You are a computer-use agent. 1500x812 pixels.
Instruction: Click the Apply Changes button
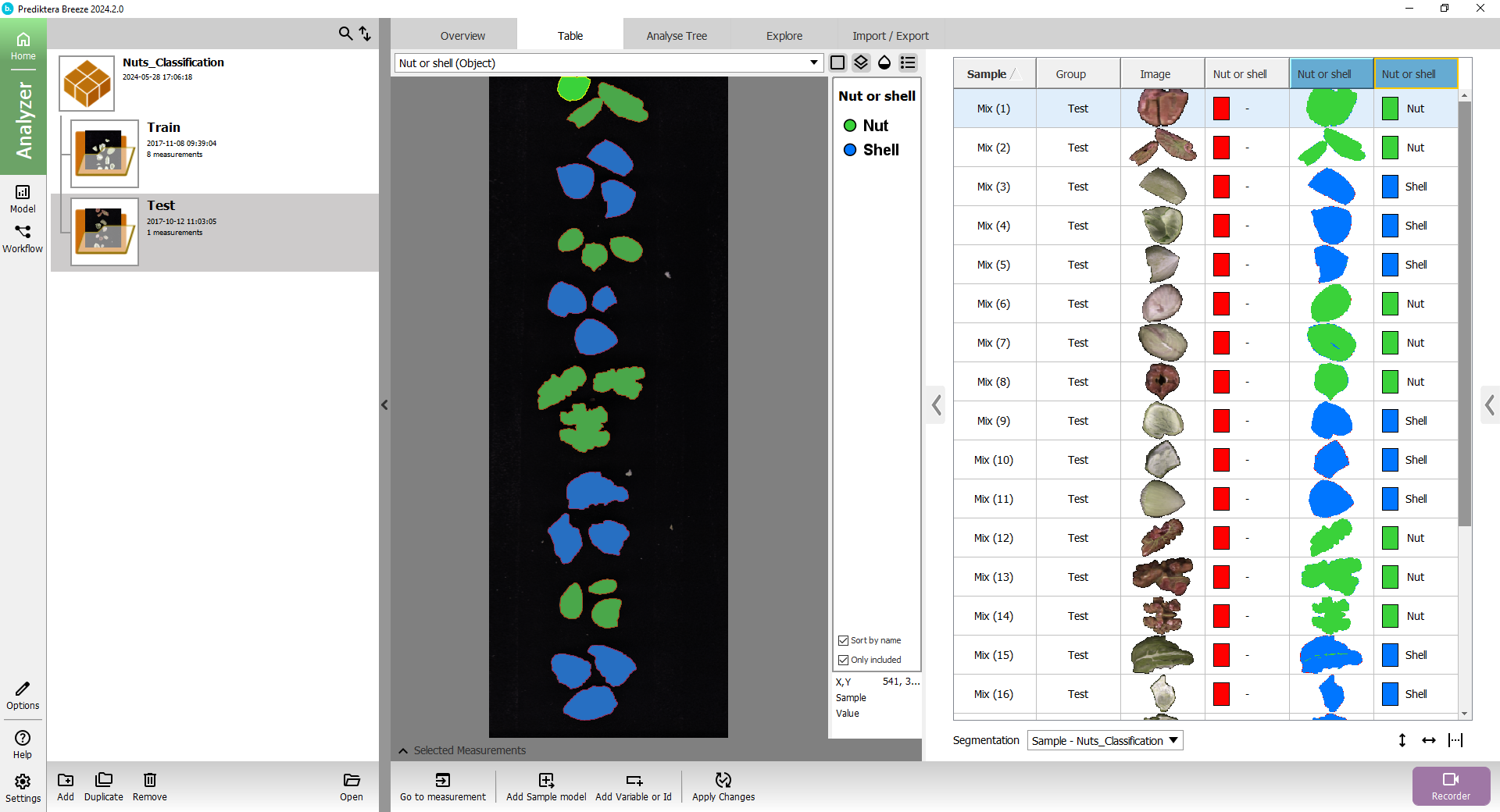(x=723, y=785)
